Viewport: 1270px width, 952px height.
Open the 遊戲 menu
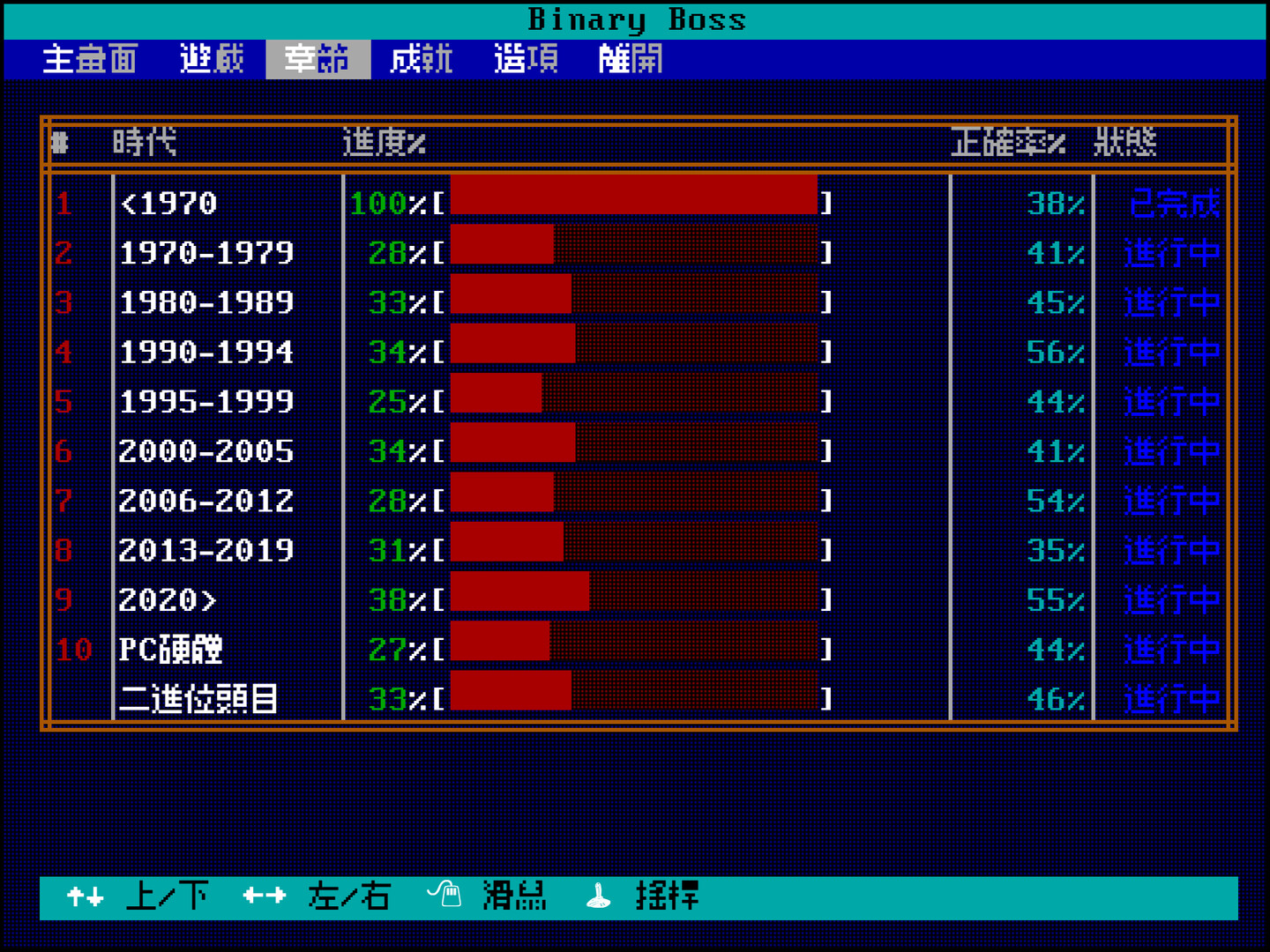[212, 60]
